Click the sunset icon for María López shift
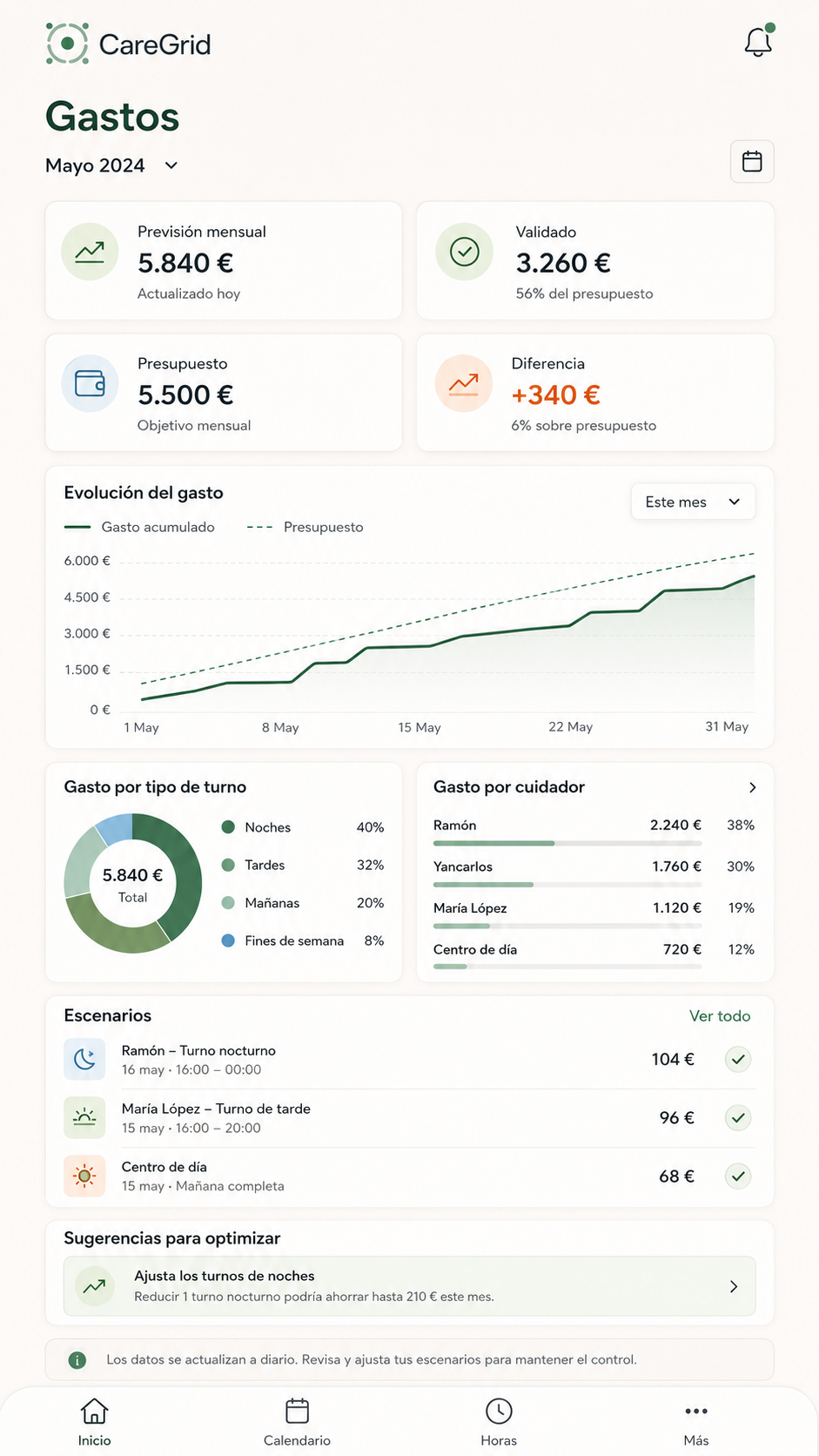This screenshot has width=819, height=1456. (84, 1117)
